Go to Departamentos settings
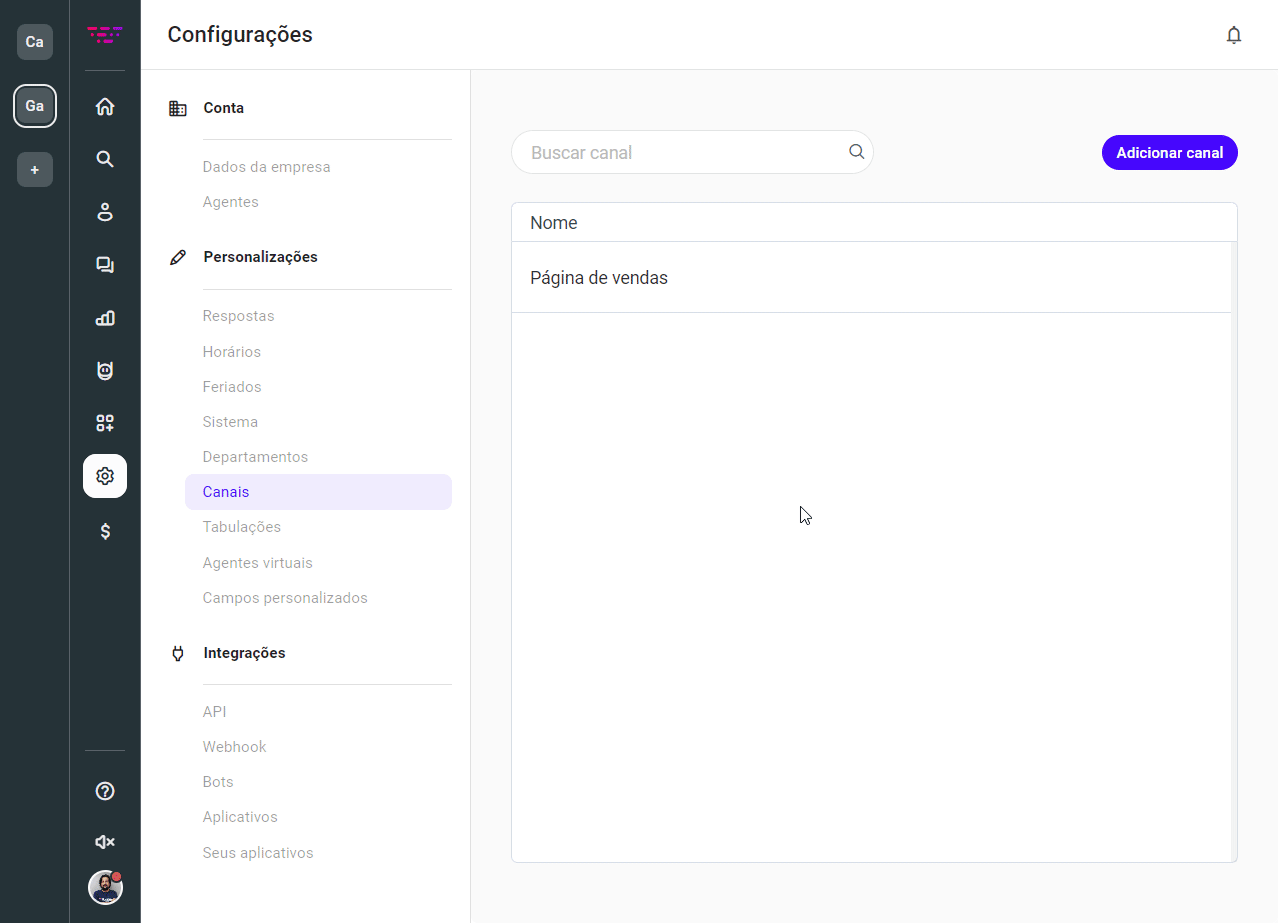This screenshot has height=923, width=1278. (x=255, y=457)
